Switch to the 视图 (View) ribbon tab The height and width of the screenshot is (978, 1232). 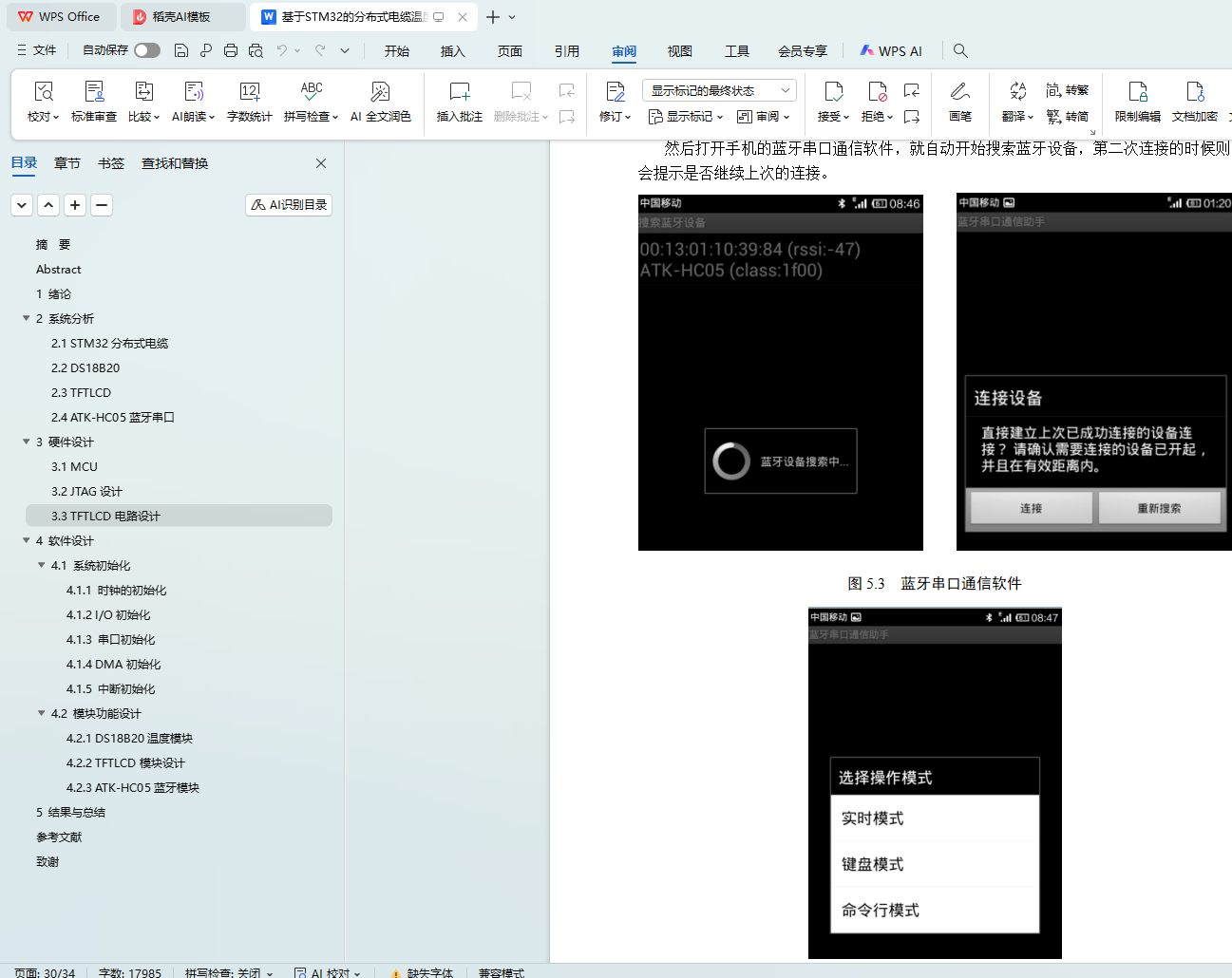(x=679, y=51)
